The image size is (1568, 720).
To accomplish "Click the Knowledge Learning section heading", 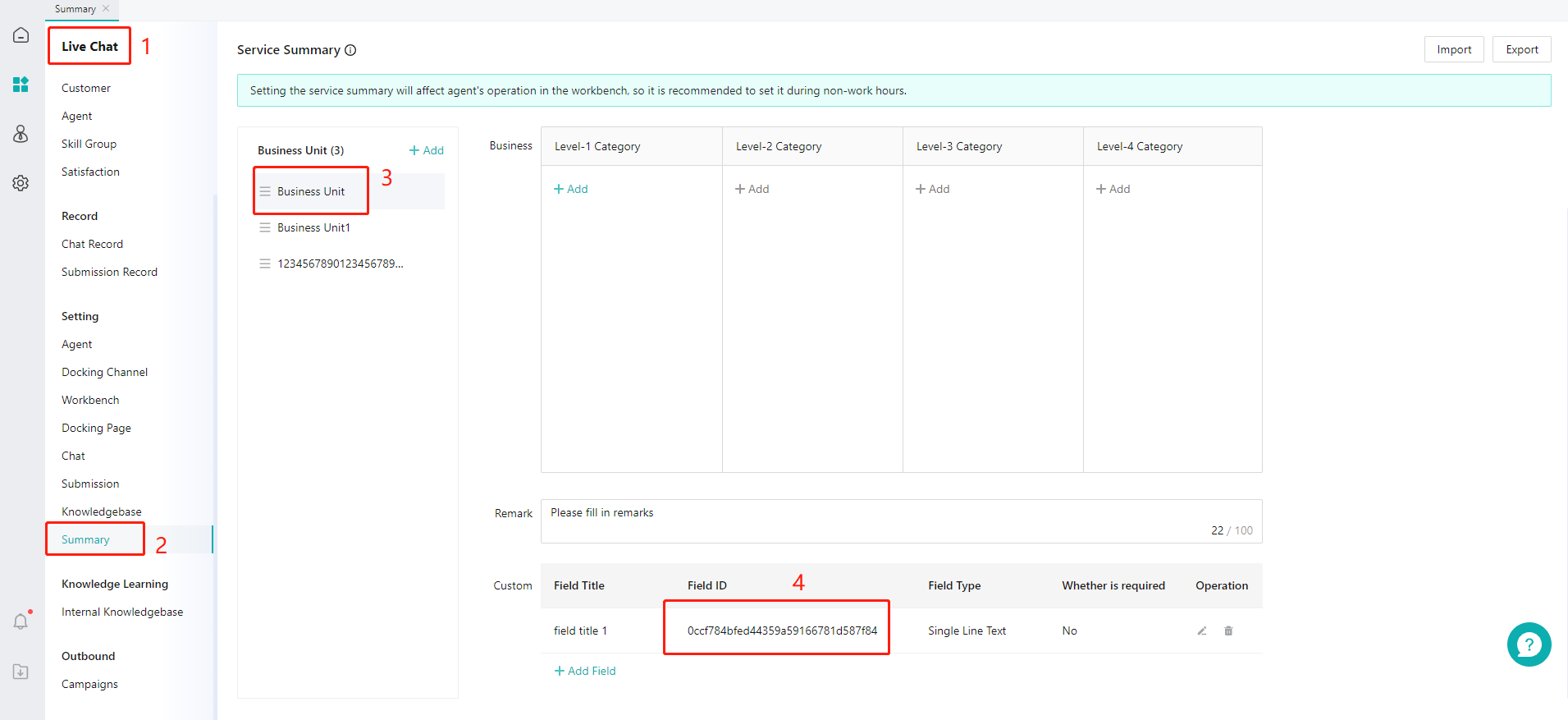I will tap(115, 584).
